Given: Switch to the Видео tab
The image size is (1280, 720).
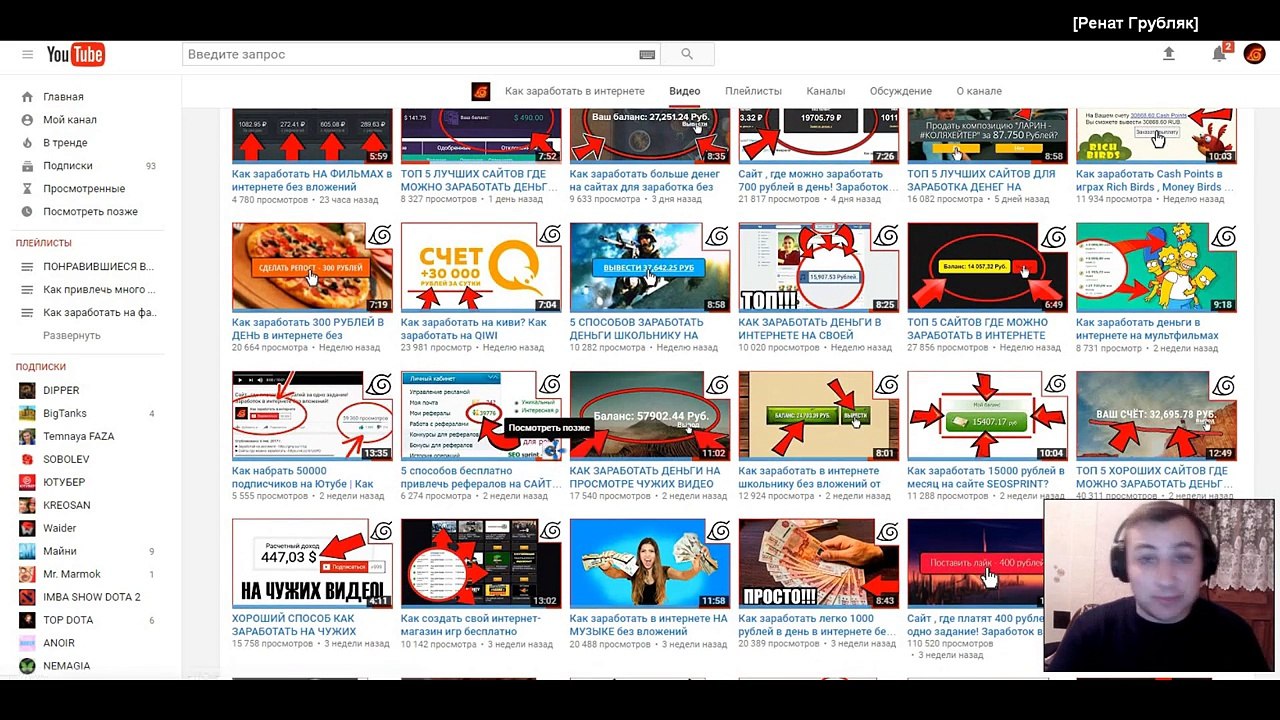Looking at the screenshot, I should (685, 91).
